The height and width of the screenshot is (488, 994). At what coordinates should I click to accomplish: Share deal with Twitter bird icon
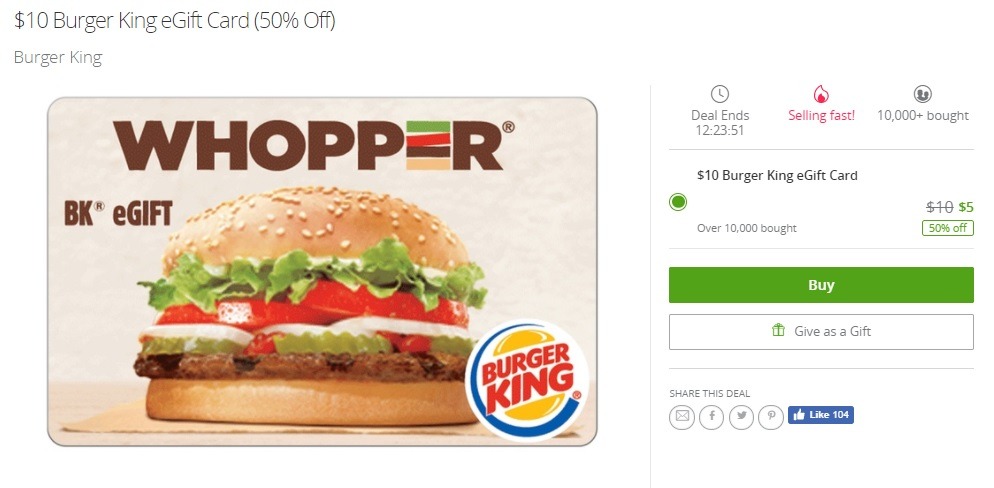click(742, 416)
